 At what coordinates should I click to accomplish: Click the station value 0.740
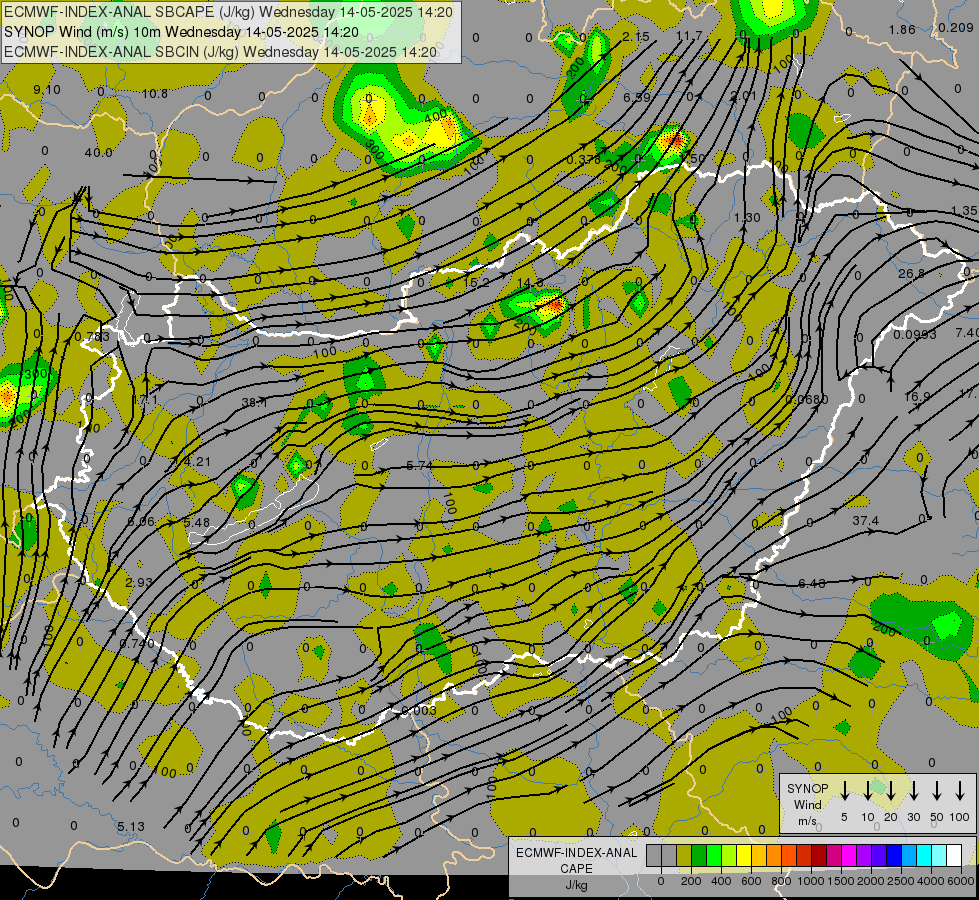coord(137,643)
